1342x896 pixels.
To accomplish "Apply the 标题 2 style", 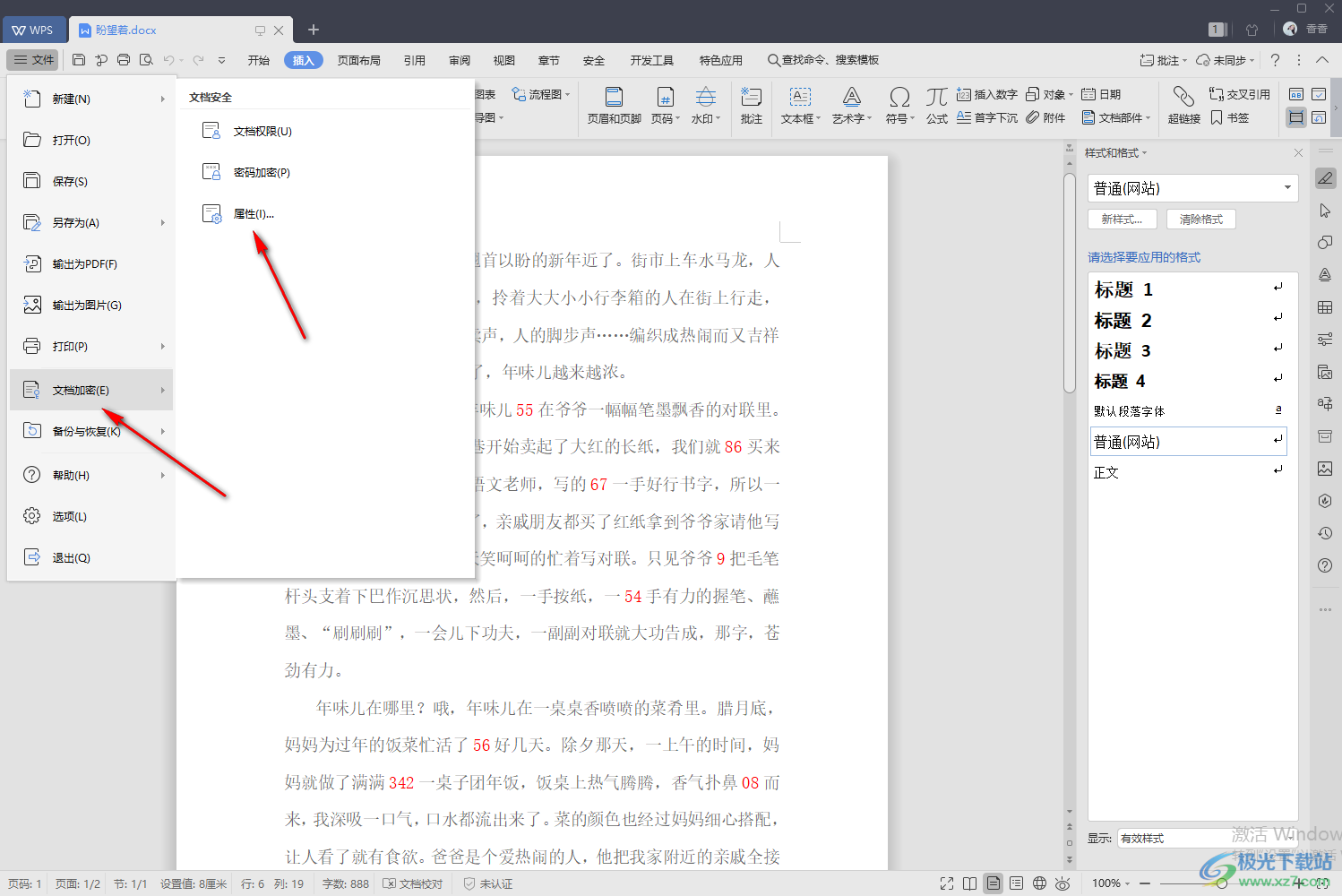I will (1190, 320).
